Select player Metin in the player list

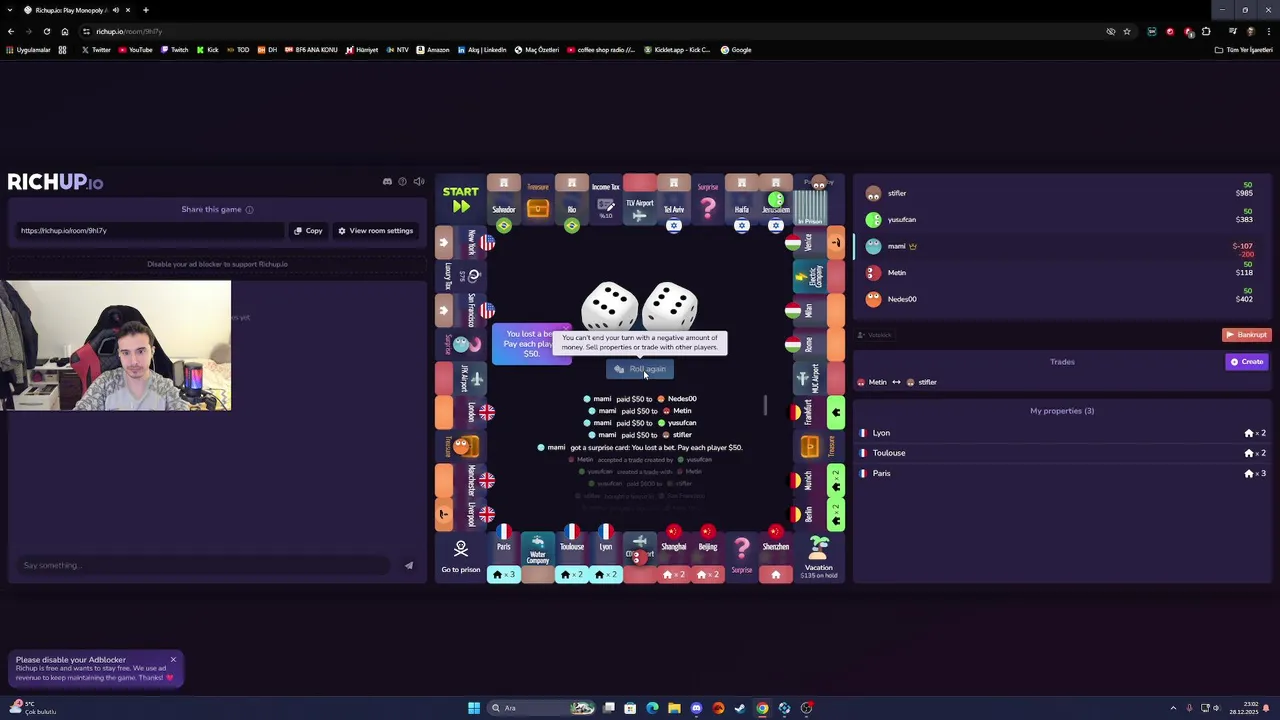pyautogui.click(x=1062, y=272)
